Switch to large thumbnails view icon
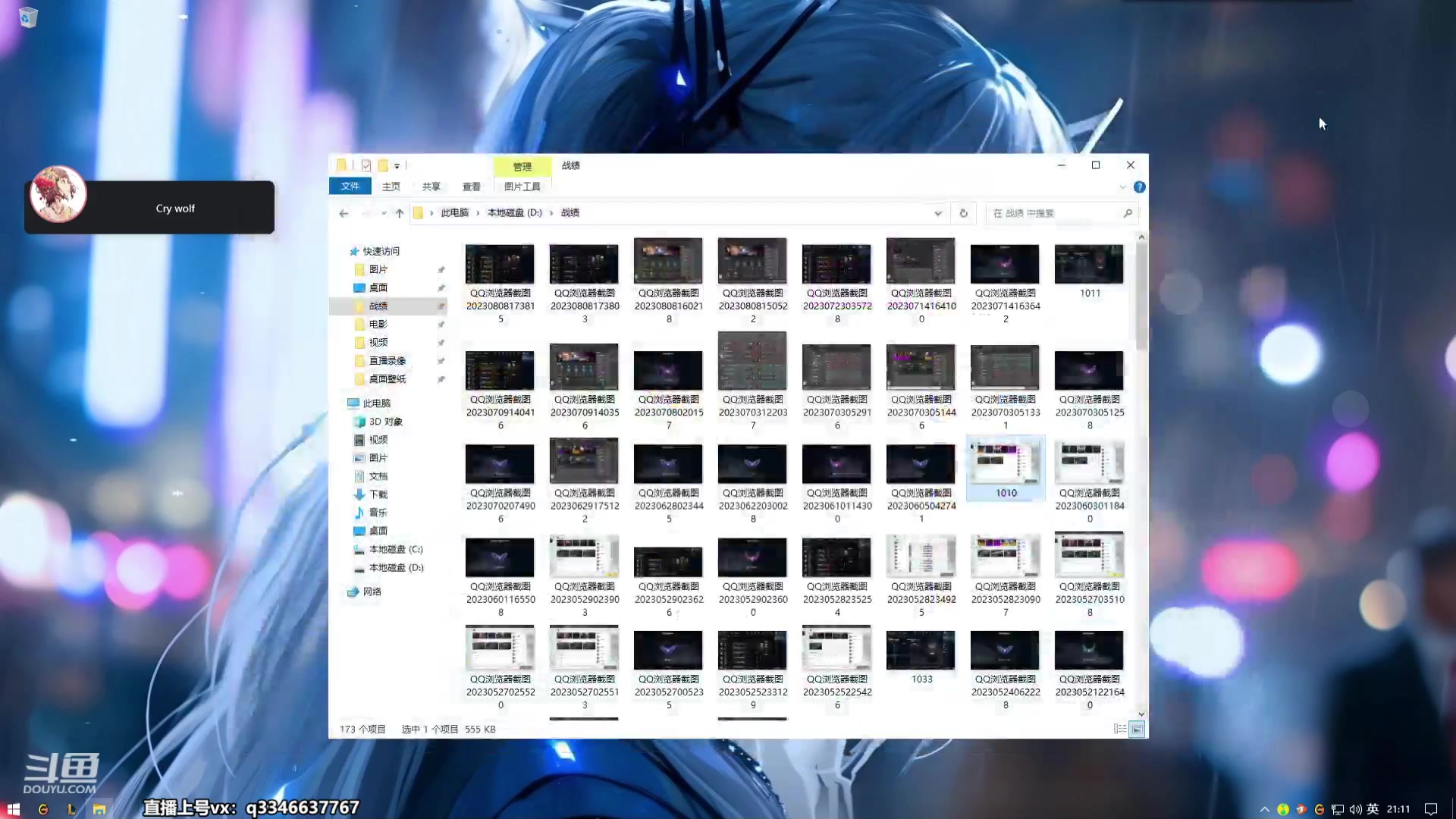Image resolution: width=1456 pixels, height=819 pixels. tap(1137, 729)
